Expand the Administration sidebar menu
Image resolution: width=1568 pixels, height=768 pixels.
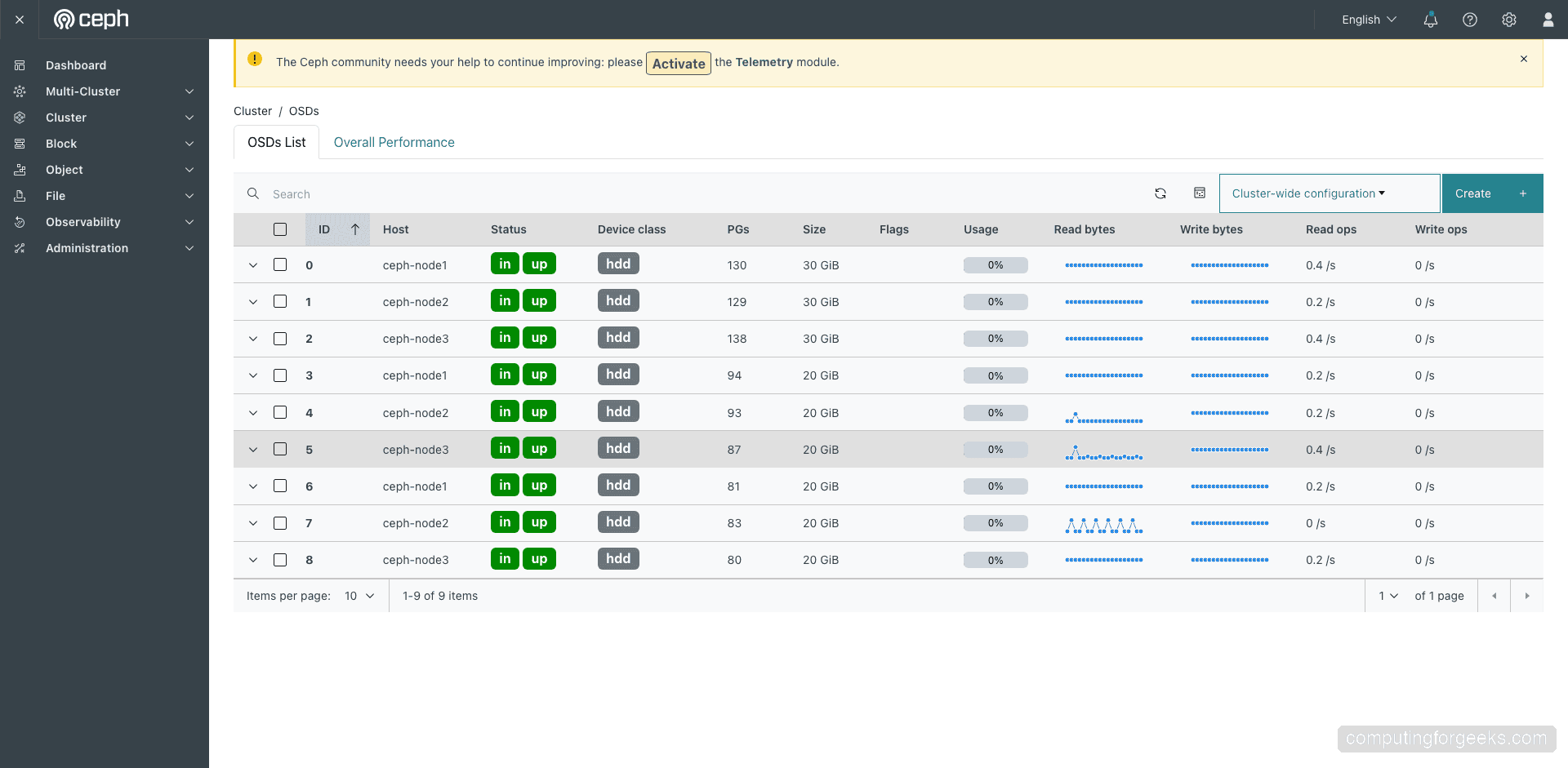87,248
